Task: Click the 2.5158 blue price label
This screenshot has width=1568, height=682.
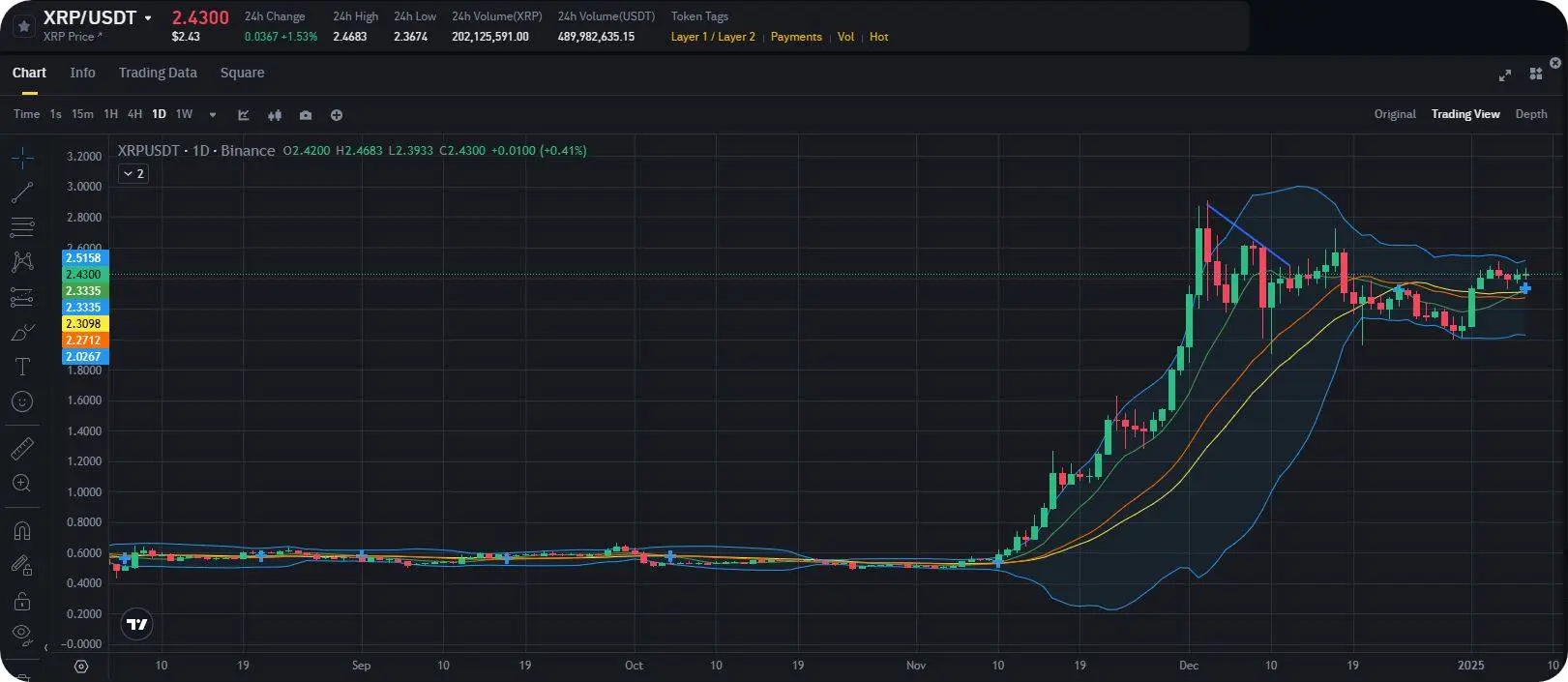Action: click(x=83, y=258)
